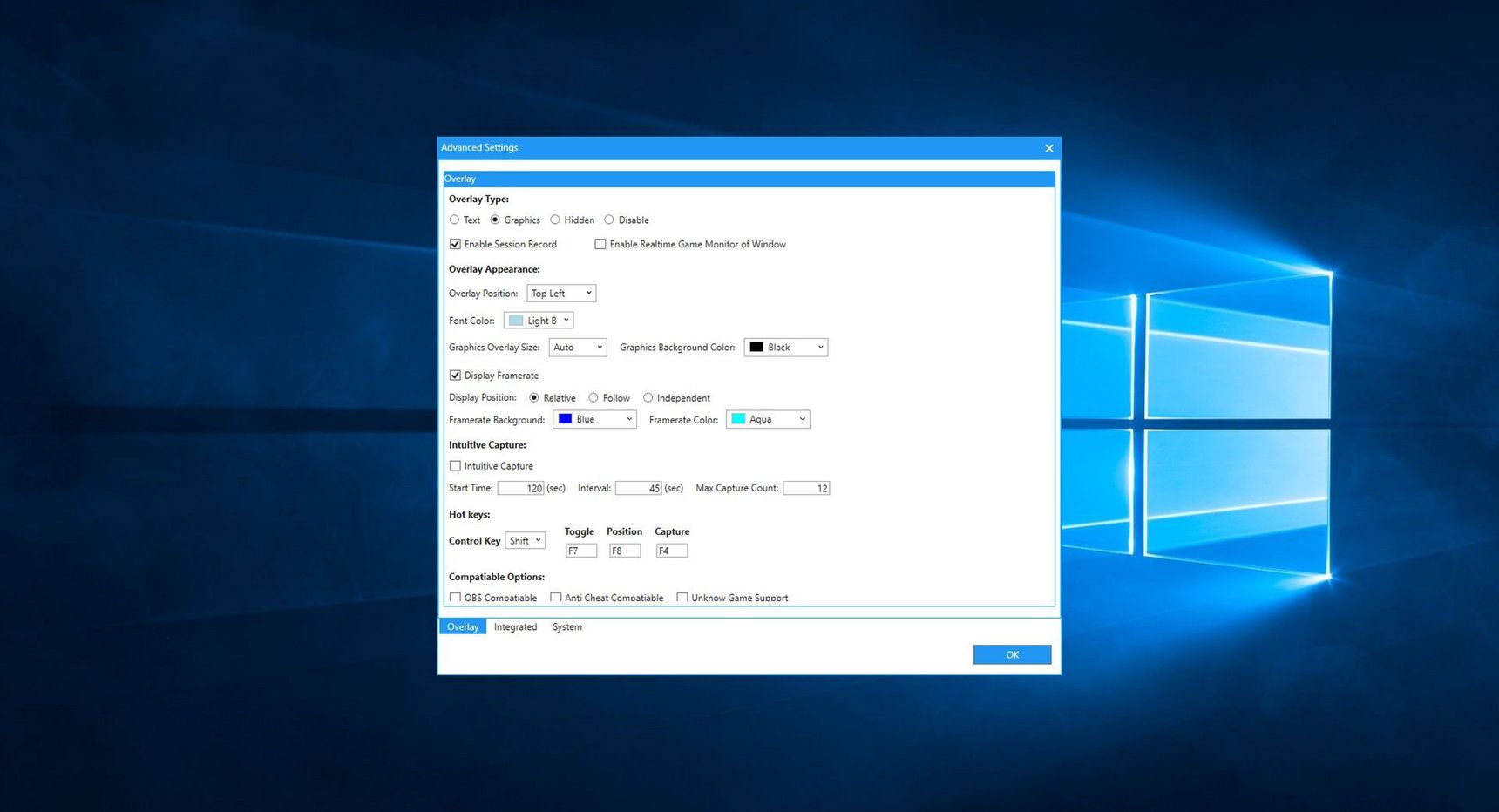Expand the Graphics Overlay Size dropdown
Image resolution: width=1499 pixels, height=812 pixels.
pyautogui.click(x=578, y=348)
